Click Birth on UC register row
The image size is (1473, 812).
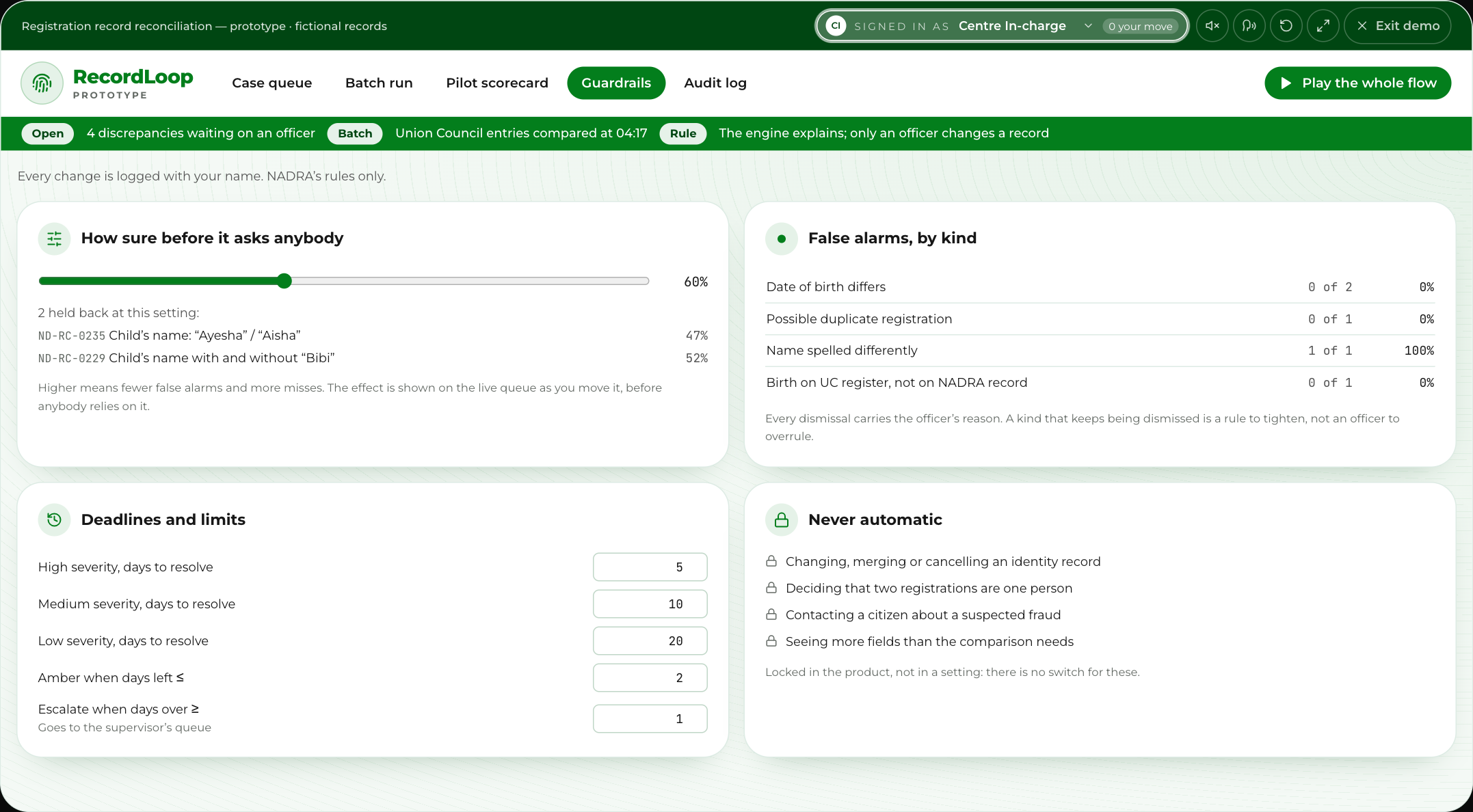tap(1100, 383)
